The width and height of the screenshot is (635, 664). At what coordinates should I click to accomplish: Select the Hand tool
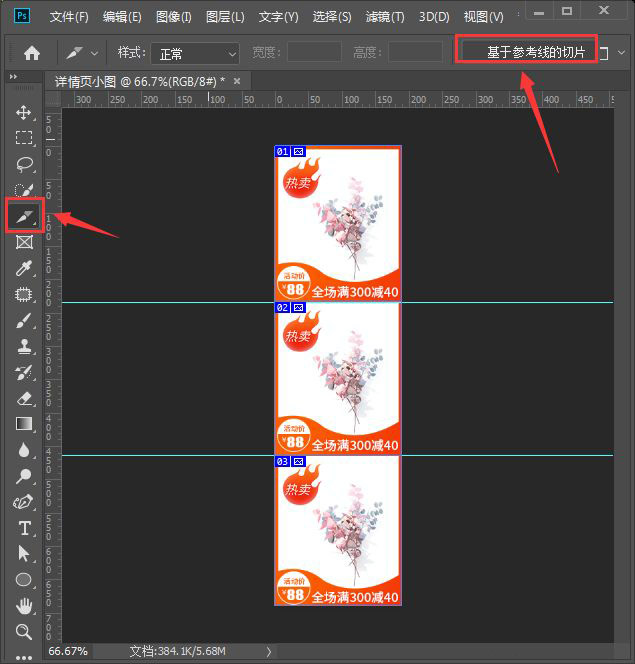point(24,606)
